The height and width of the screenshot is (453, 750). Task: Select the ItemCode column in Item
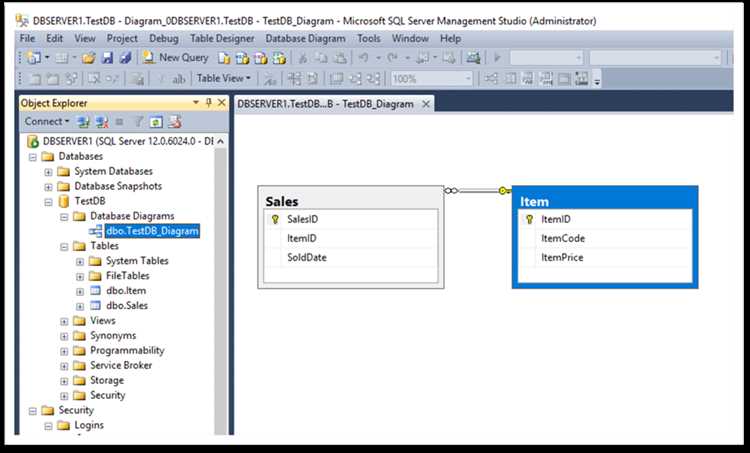(605, 238)
